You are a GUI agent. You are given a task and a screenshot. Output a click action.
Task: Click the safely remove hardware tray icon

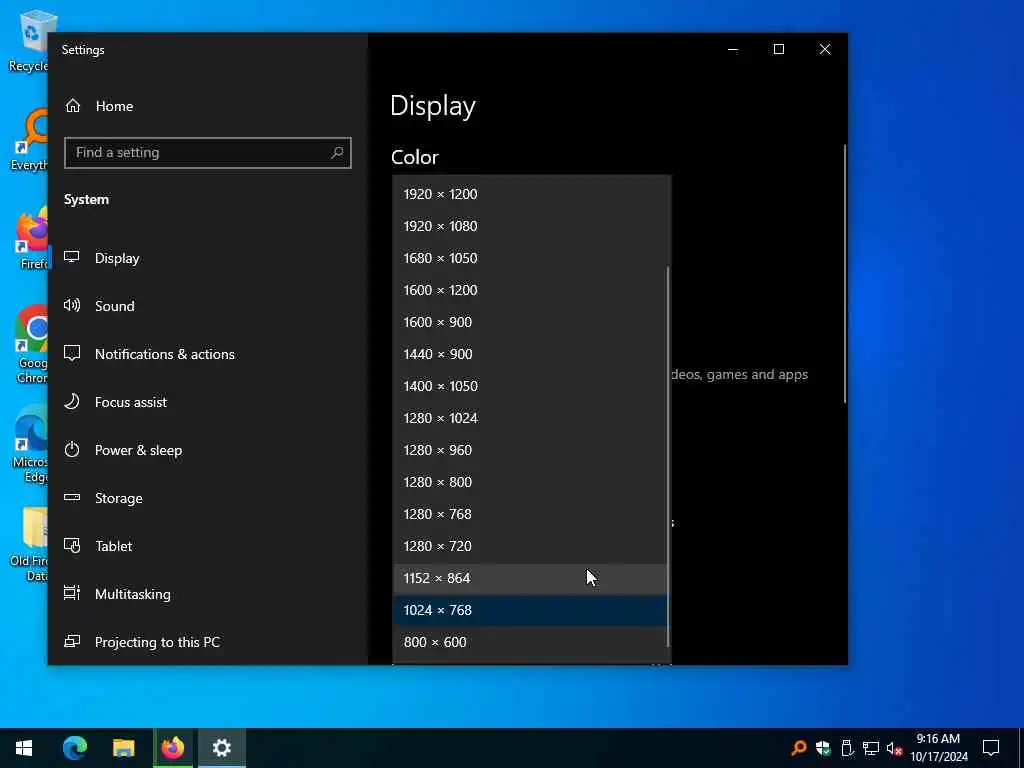tap(847, 748)
